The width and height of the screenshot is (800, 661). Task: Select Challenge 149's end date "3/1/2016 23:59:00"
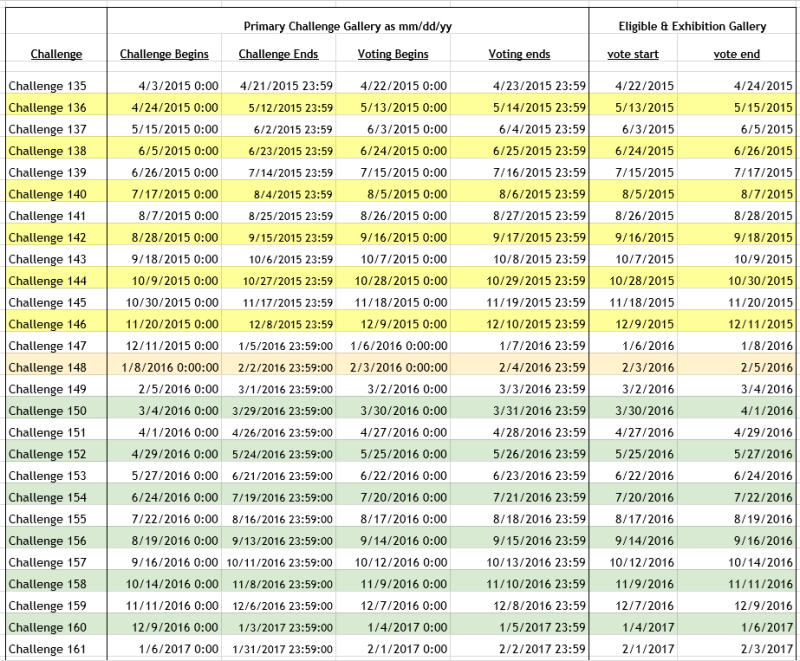[286, 389]
